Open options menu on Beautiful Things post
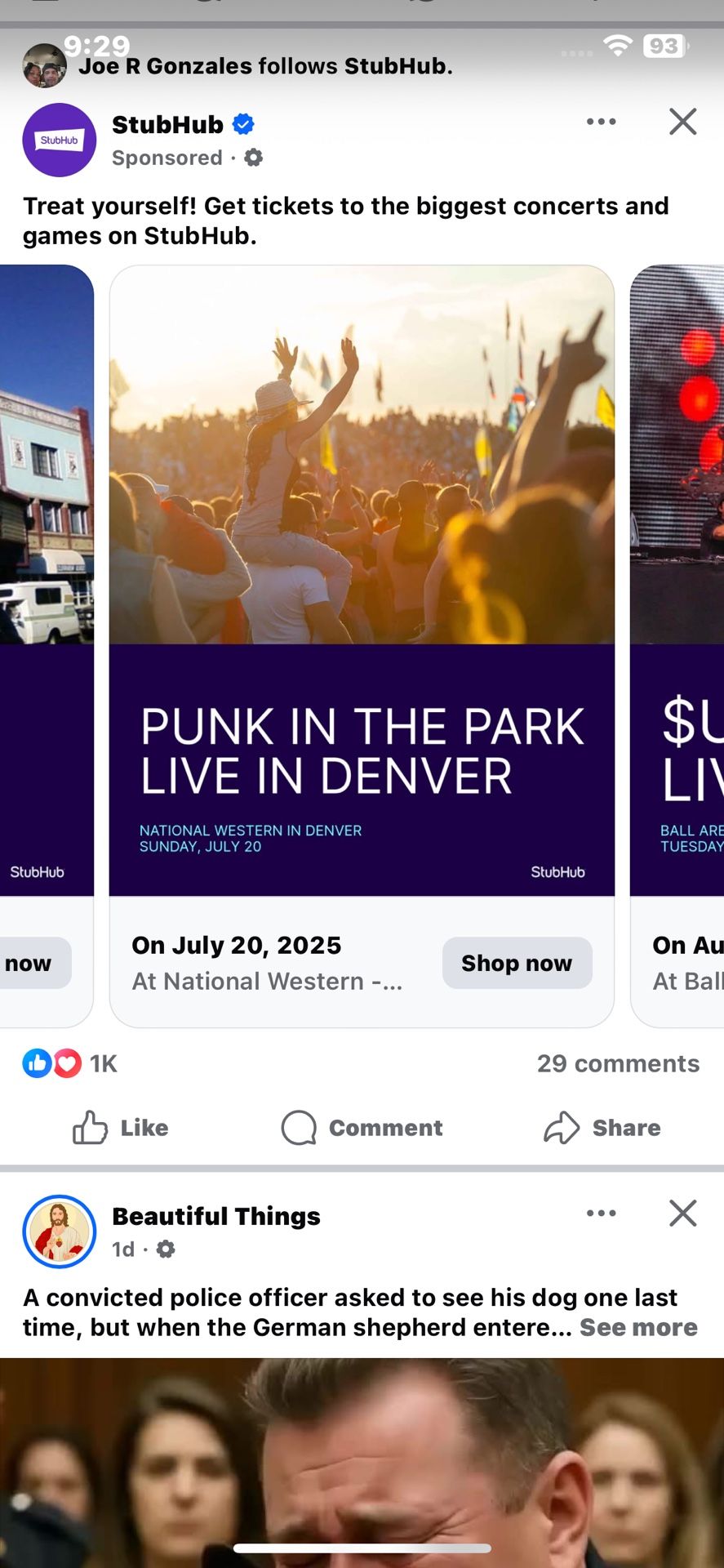This screenshot has width=724, height=1568. click(x=600, y=1214)
